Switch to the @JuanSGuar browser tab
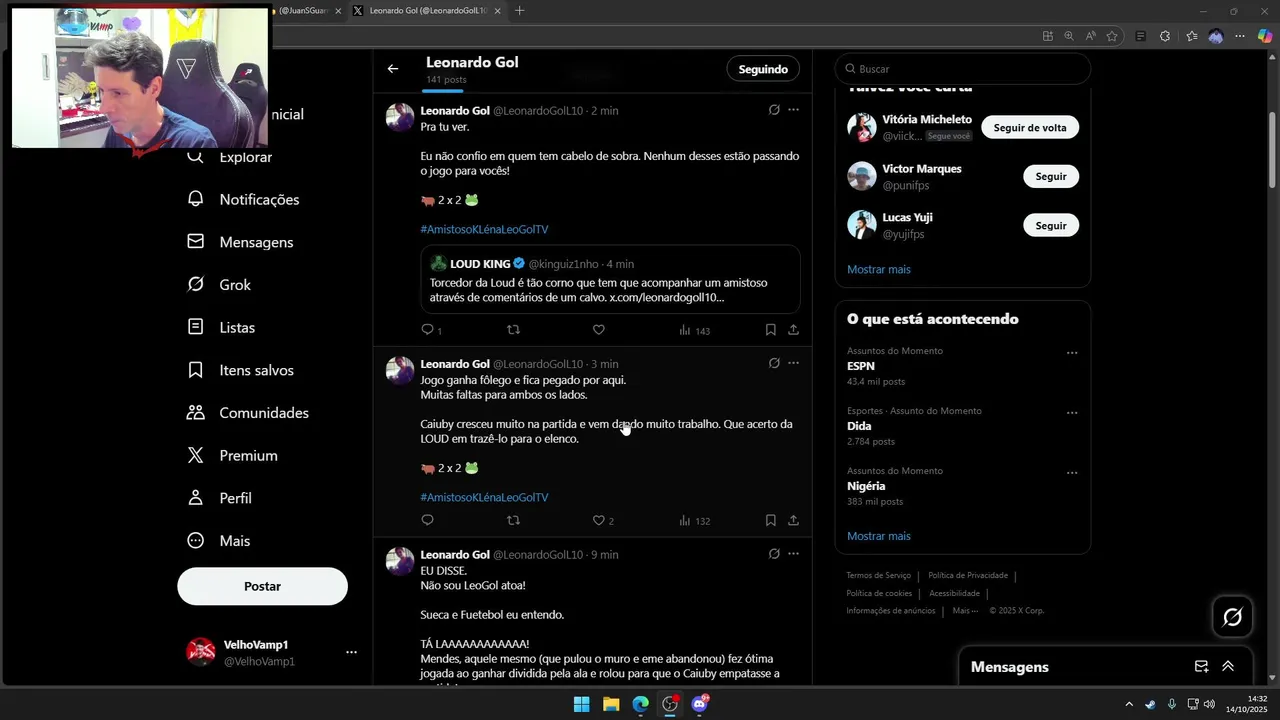1280x720 pixels. coord(305,11)
